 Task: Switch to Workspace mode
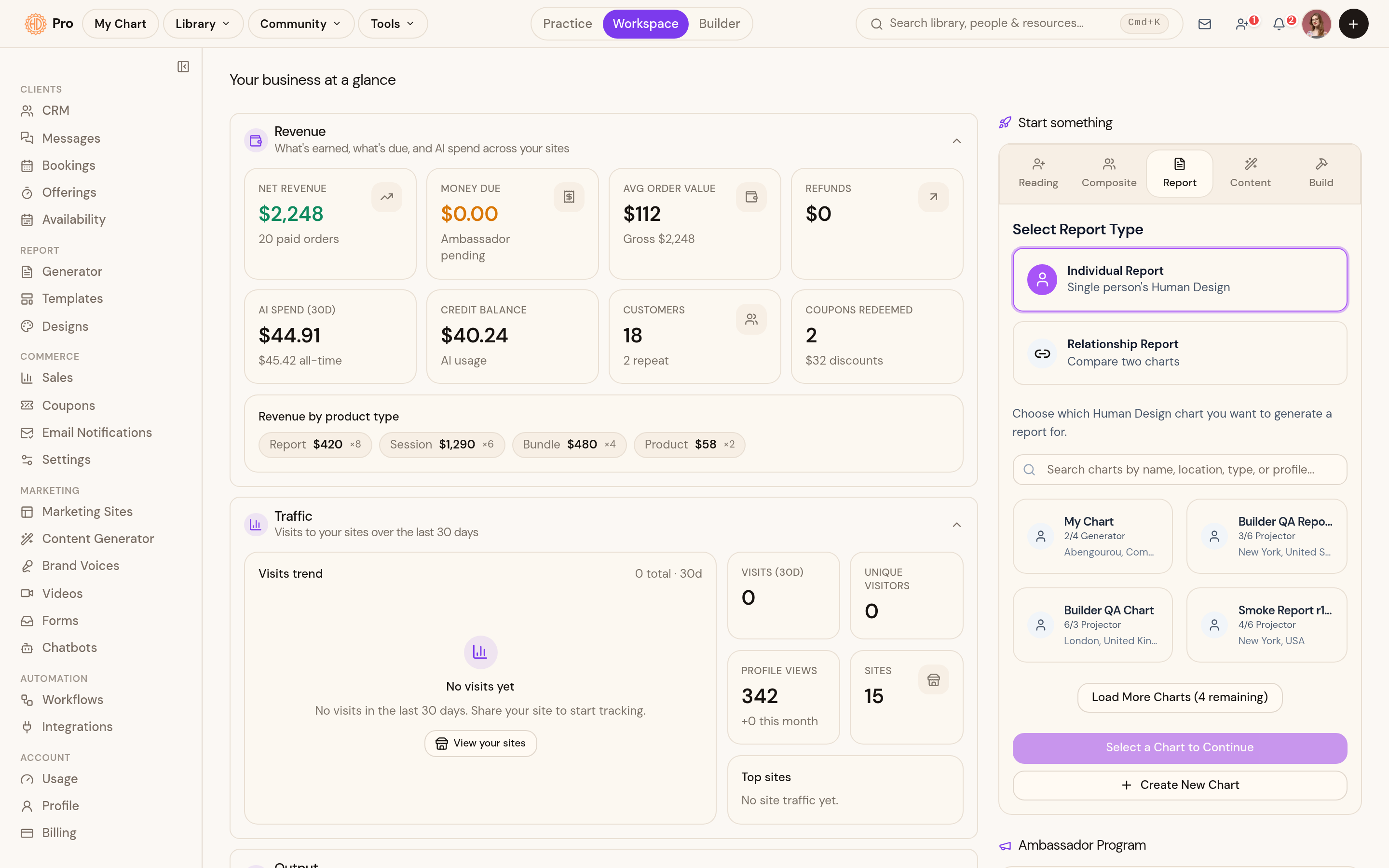tap(645, 24)
